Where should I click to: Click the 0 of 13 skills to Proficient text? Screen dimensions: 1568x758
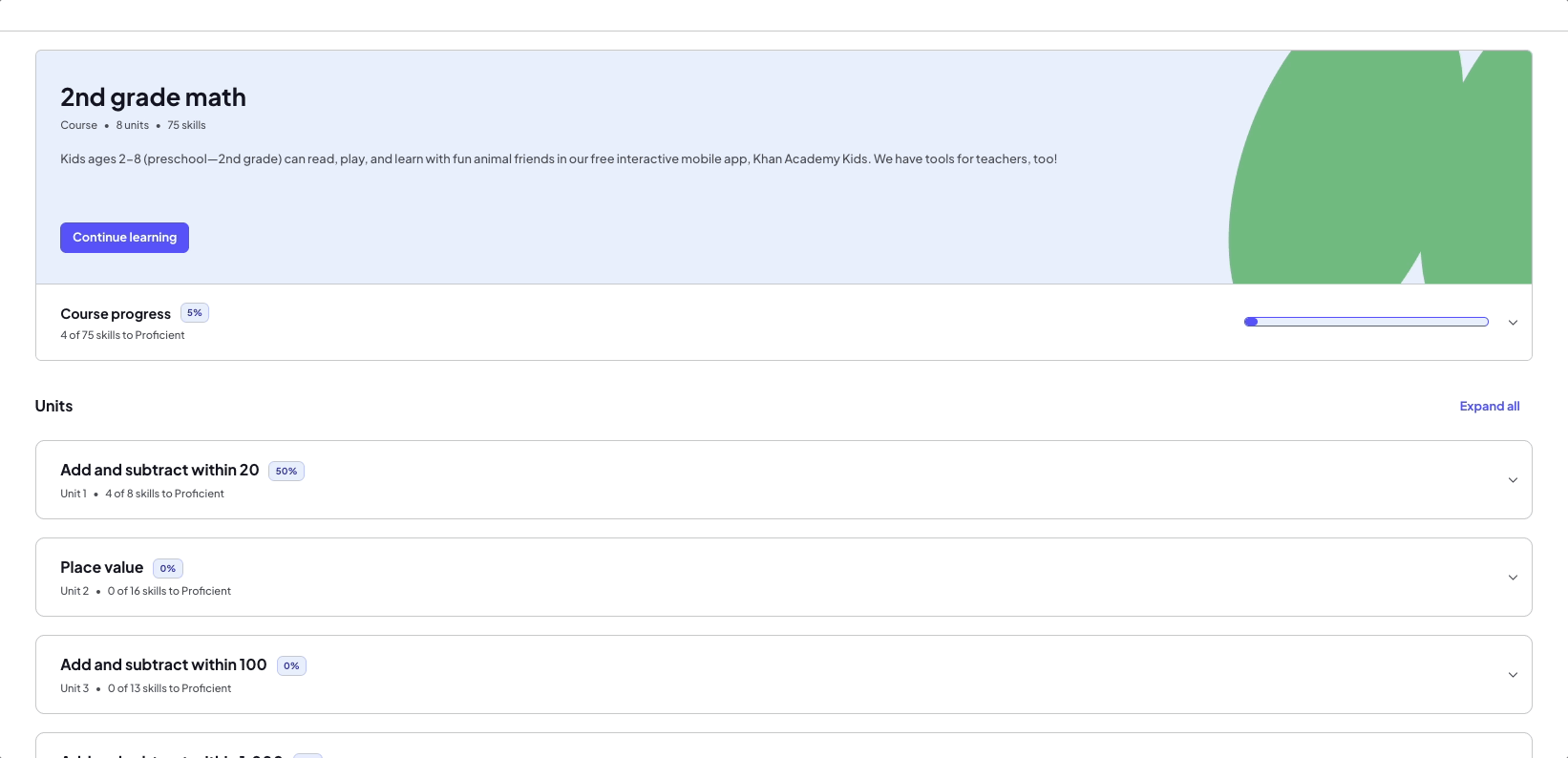169,688
